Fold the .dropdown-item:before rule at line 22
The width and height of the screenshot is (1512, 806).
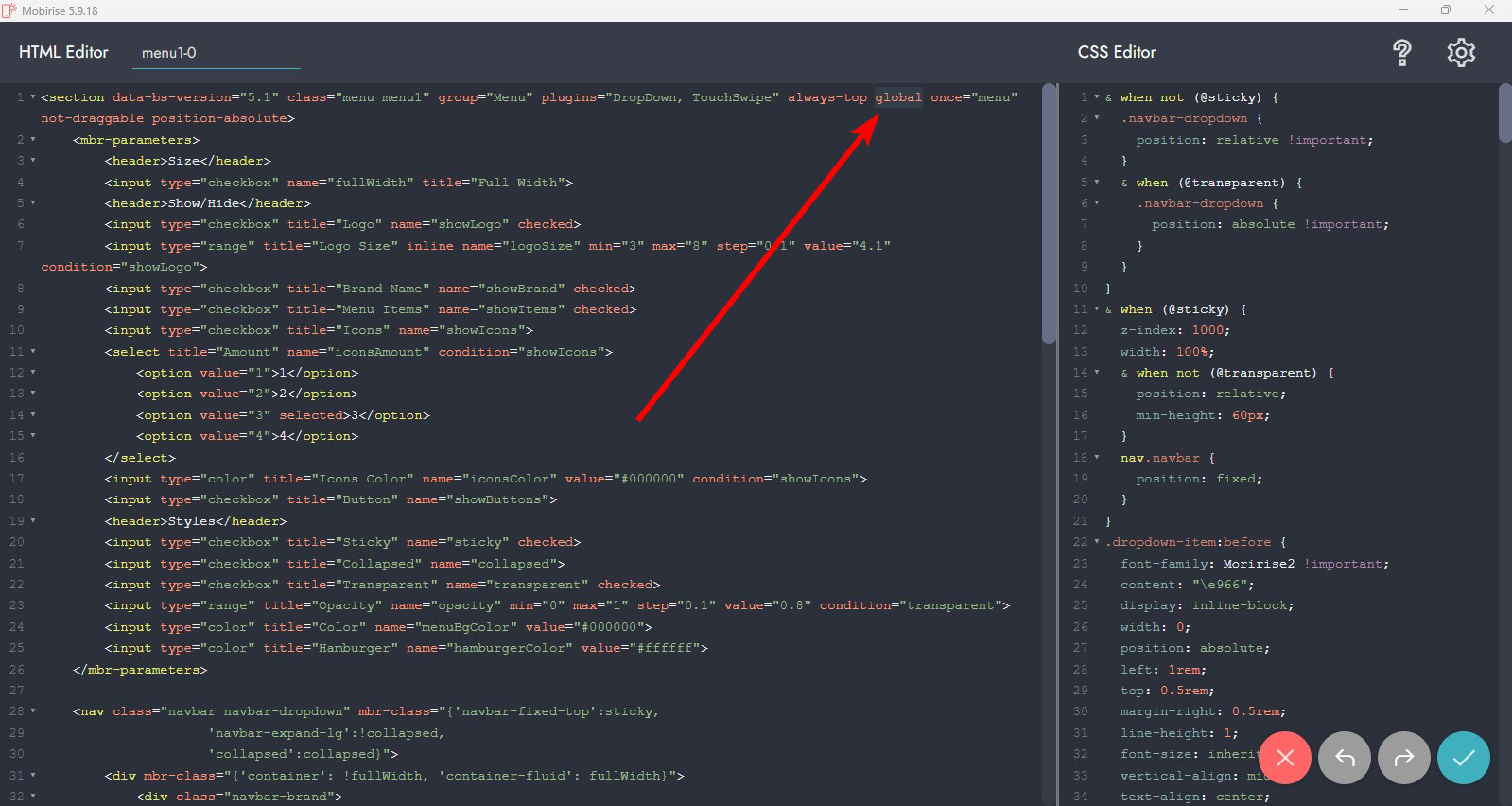1097,542
